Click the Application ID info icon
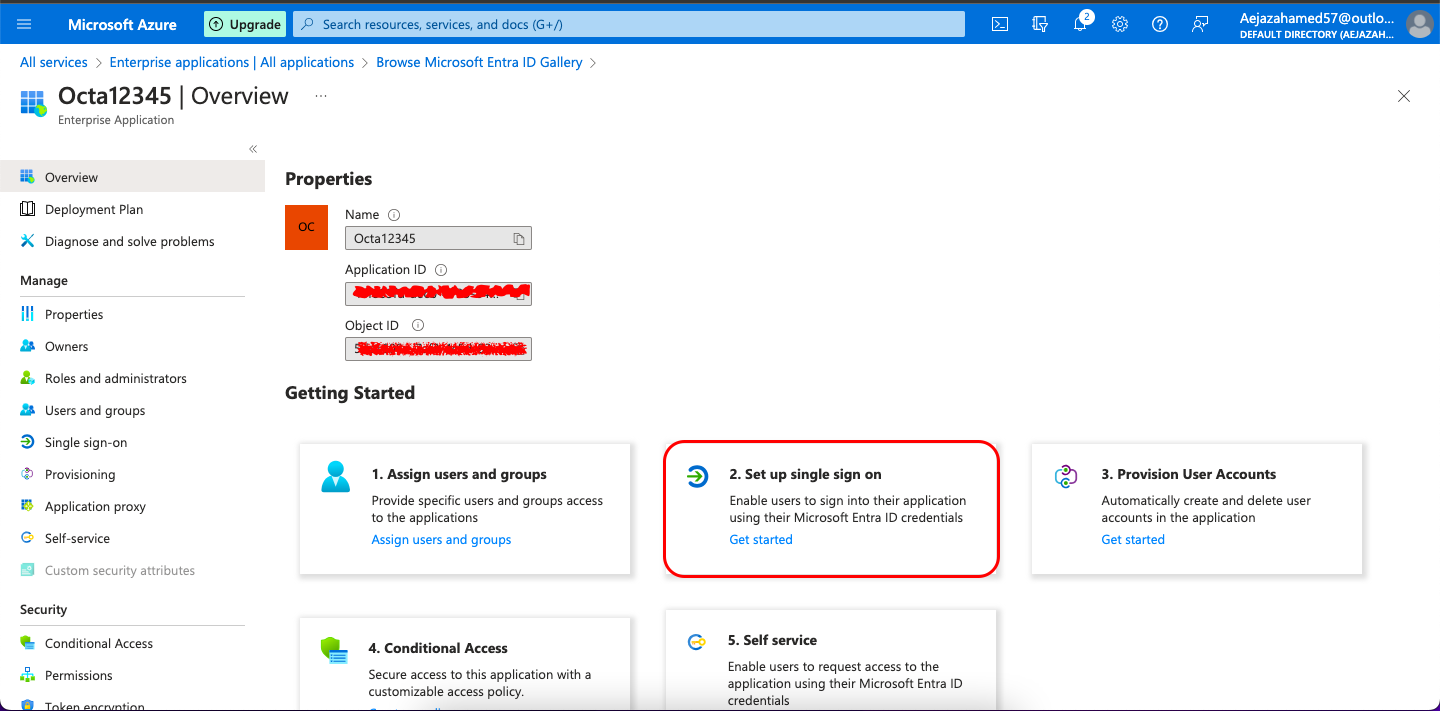1440x711 pixels. click(x=441, y=270)
